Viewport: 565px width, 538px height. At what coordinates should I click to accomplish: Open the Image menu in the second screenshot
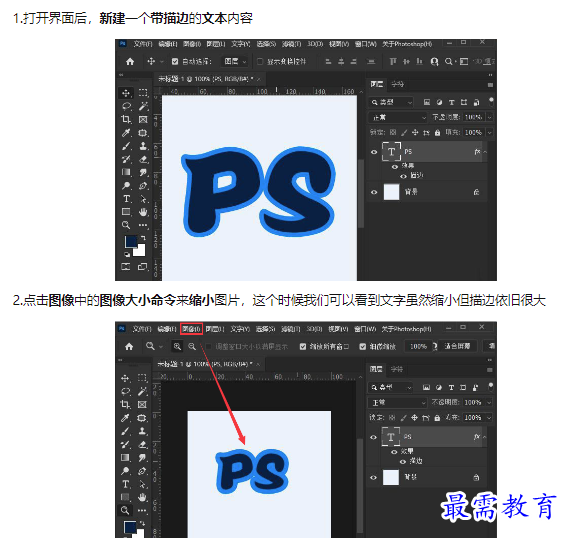(x=191, y=329)
